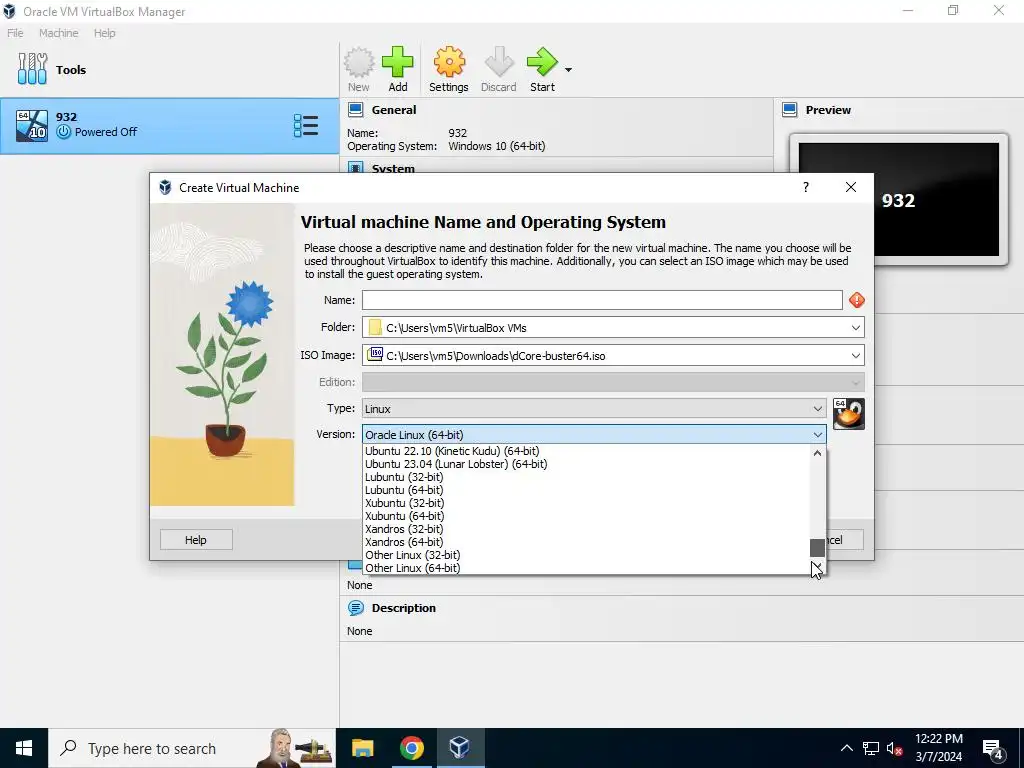
Task: Open the notification center icon
Action: (x=993, y=748)
